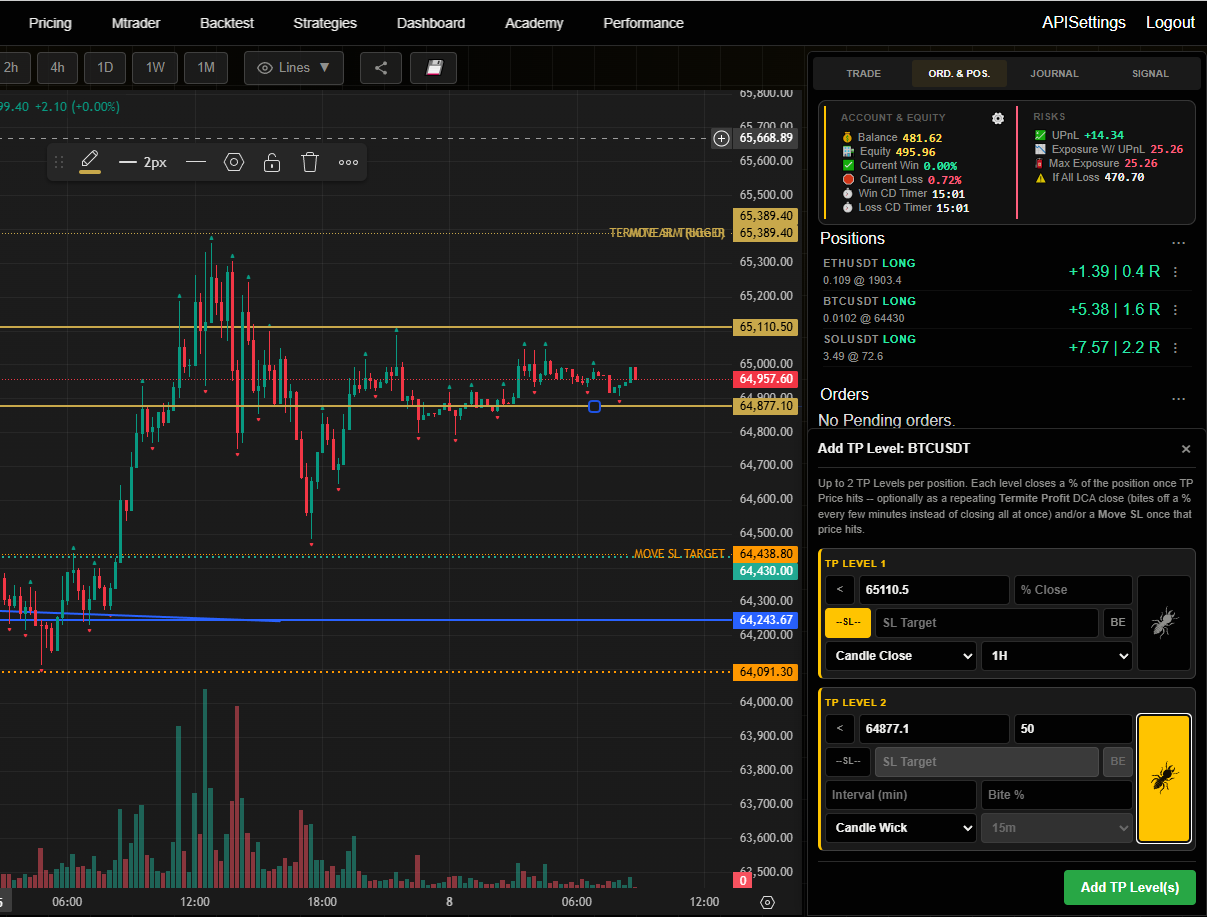Save chart with floppy disk icon
1207x917 pixels.
pyautogui.click(x=434, y=68)
